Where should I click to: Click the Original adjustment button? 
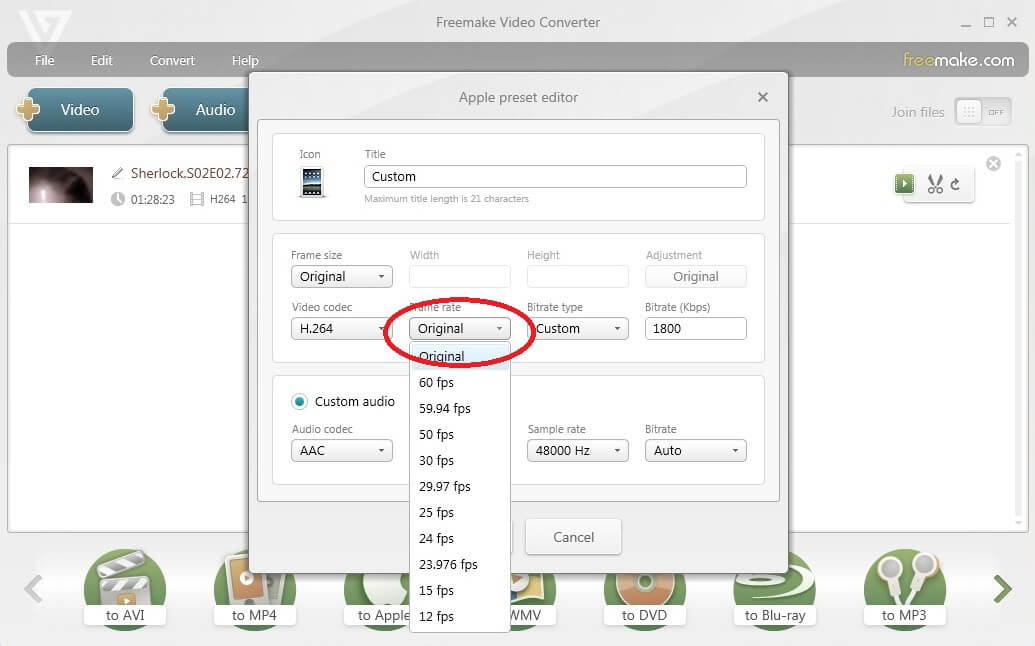(x=696, y=276)
